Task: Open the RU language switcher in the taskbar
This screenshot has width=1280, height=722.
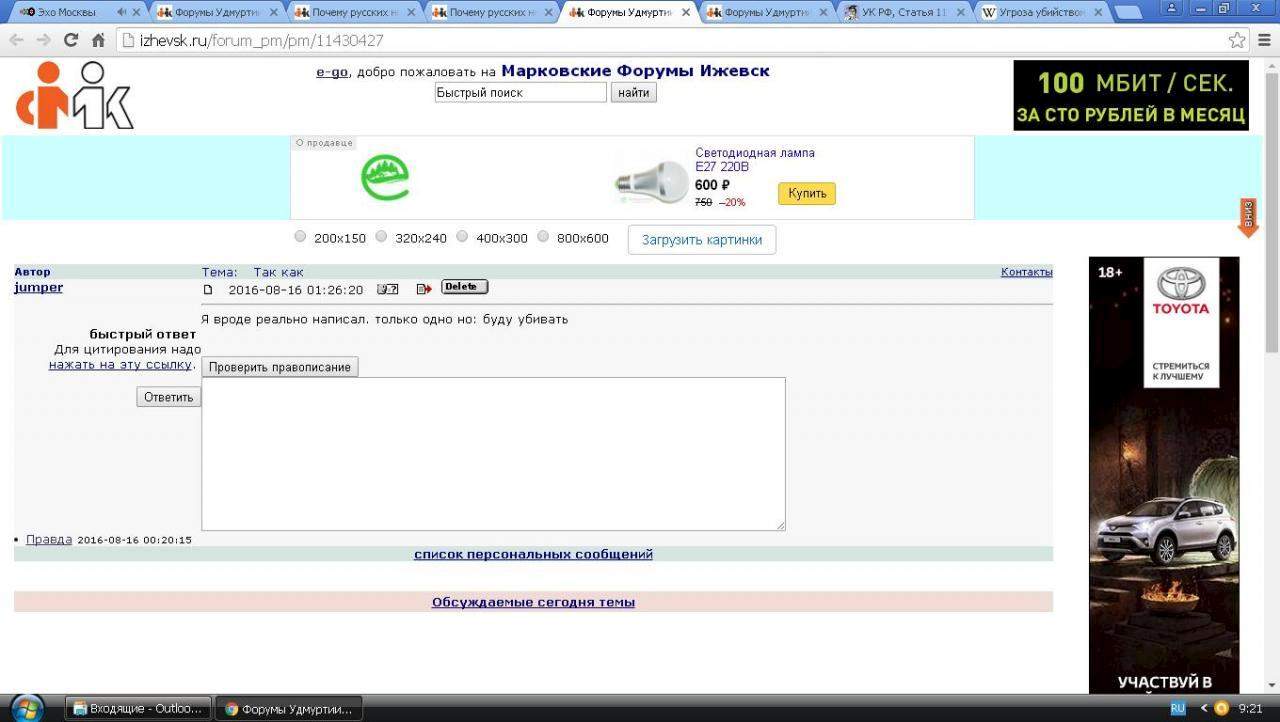Action: pos(1177,708)
